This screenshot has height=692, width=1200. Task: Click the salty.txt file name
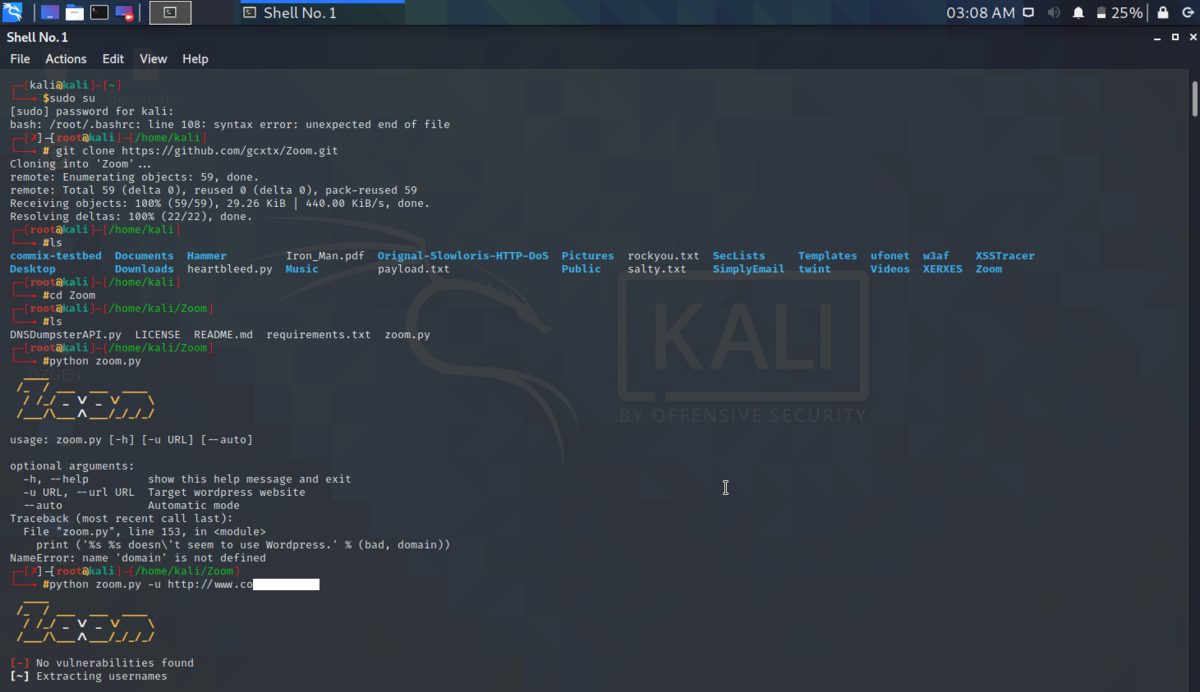(x=657, y=269)
